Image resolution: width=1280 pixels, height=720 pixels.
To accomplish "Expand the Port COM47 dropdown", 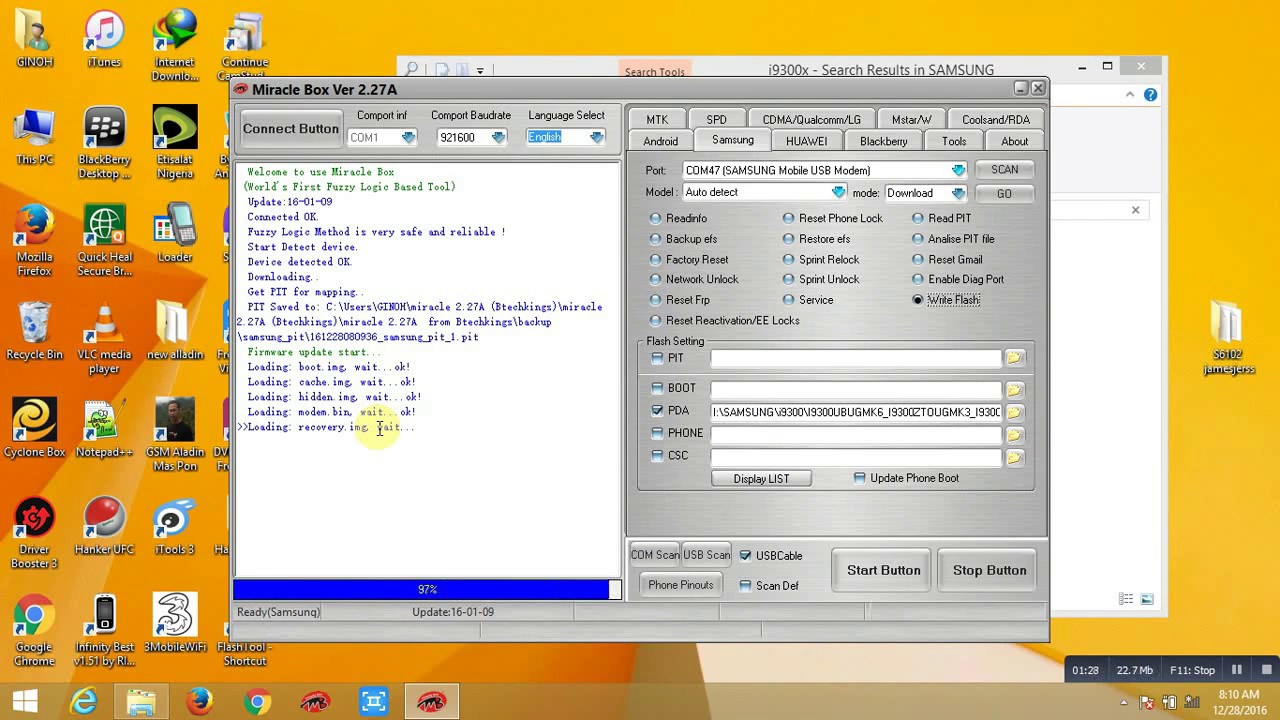I will tap(958, 170).
